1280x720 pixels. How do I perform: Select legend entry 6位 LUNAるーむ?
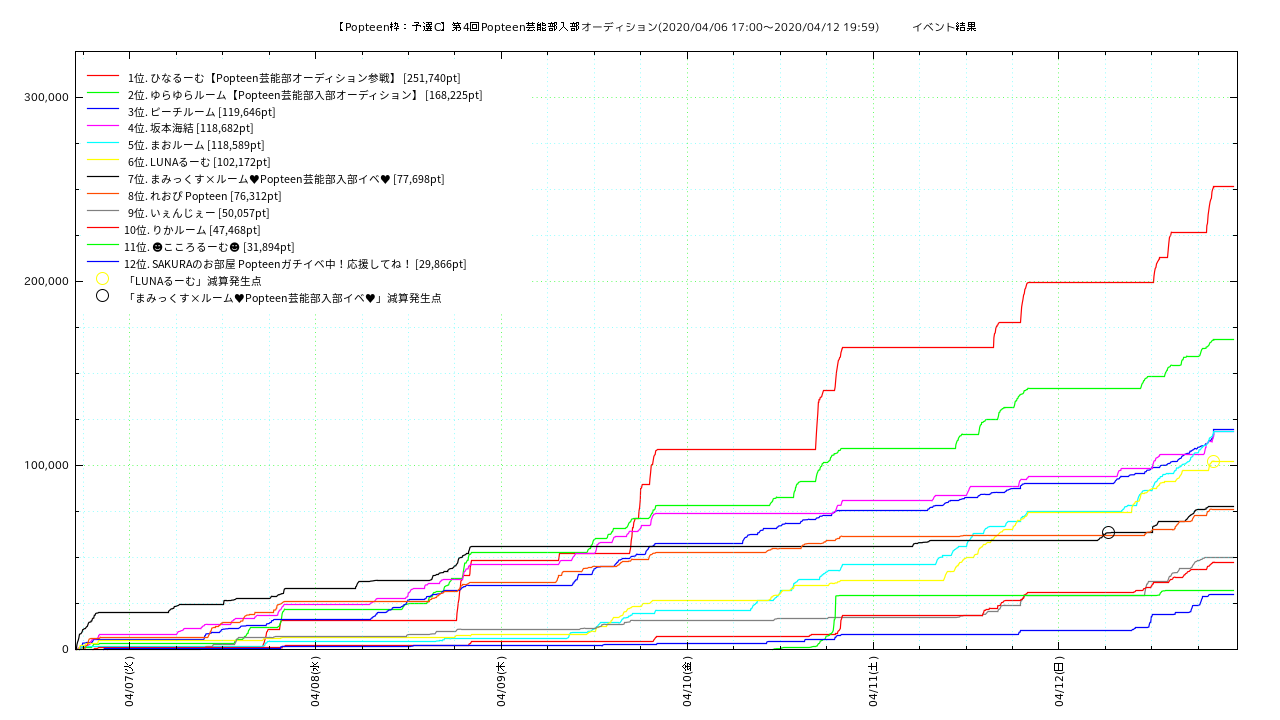[x=198, y=162]
